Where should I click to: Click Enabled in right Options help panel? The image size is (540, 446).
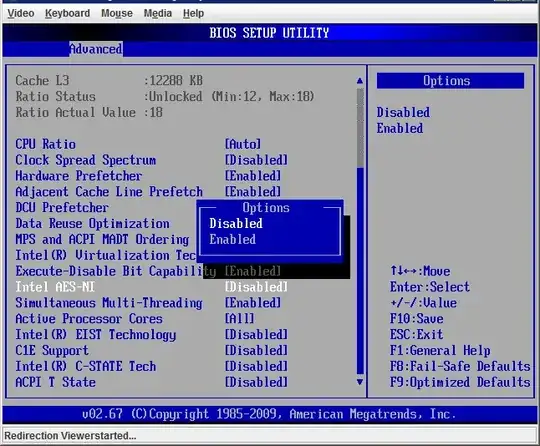tap(399, 128)
